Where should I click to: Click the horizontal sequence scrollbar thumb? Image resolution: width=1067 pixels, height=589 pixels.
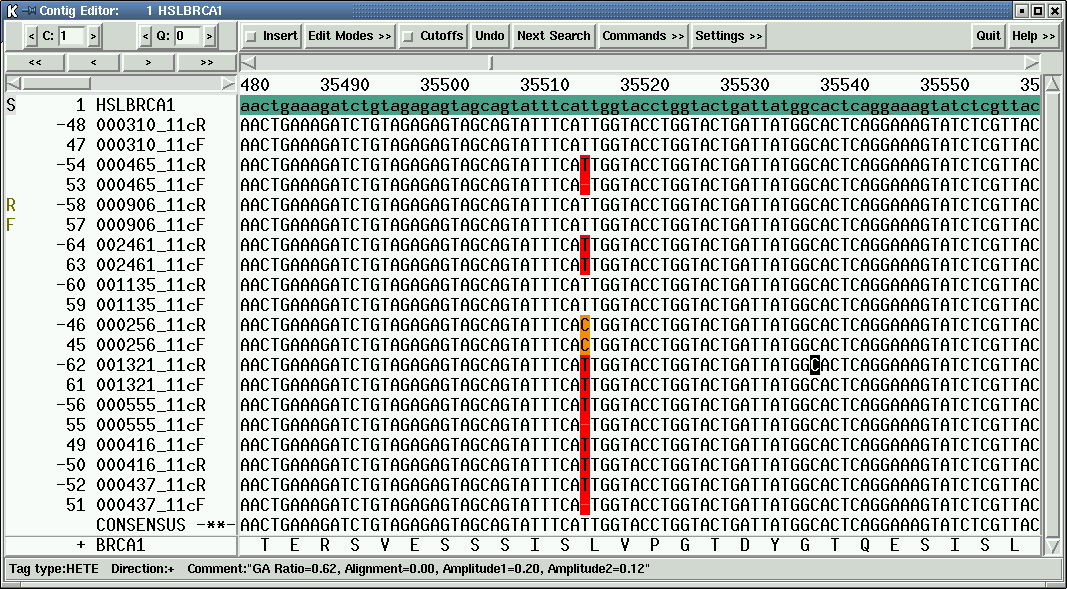click(491, 63)
